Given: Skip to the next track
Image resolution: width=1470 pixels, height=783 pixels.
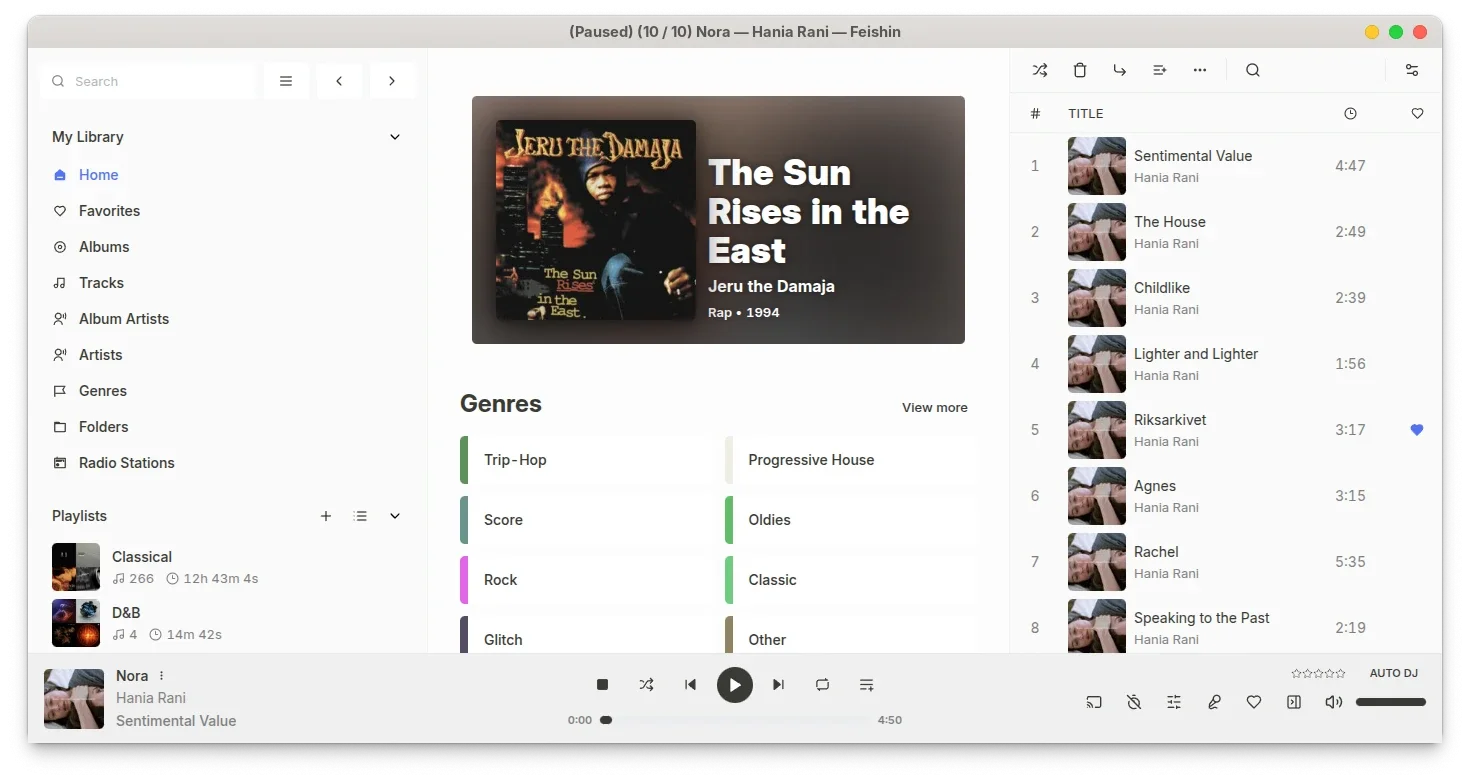Looking at the screenshot, I should 778,685.
